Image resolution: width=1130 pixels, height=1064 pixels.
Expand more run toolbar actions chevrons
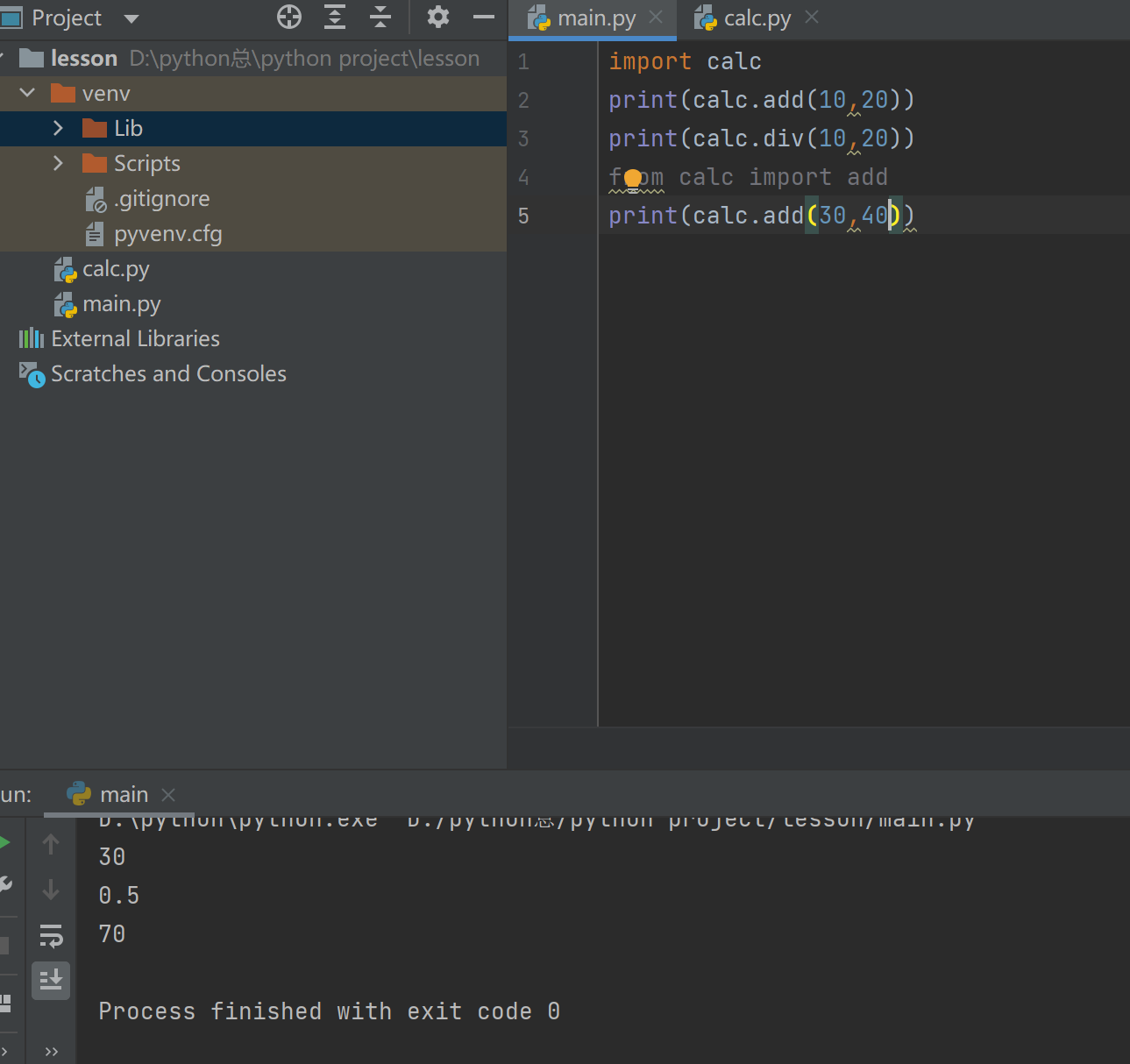coord(51,1051)
